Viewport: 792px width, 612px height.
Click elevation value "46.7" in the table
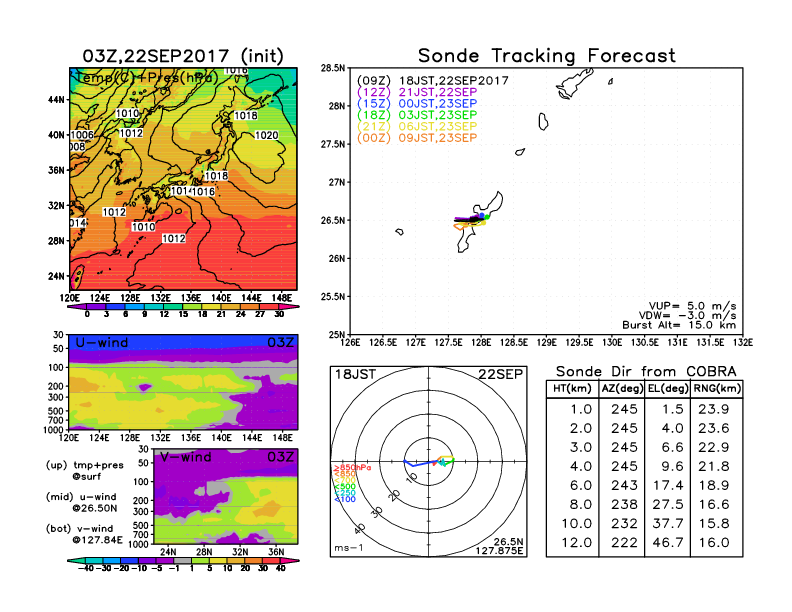coord(668,543)
